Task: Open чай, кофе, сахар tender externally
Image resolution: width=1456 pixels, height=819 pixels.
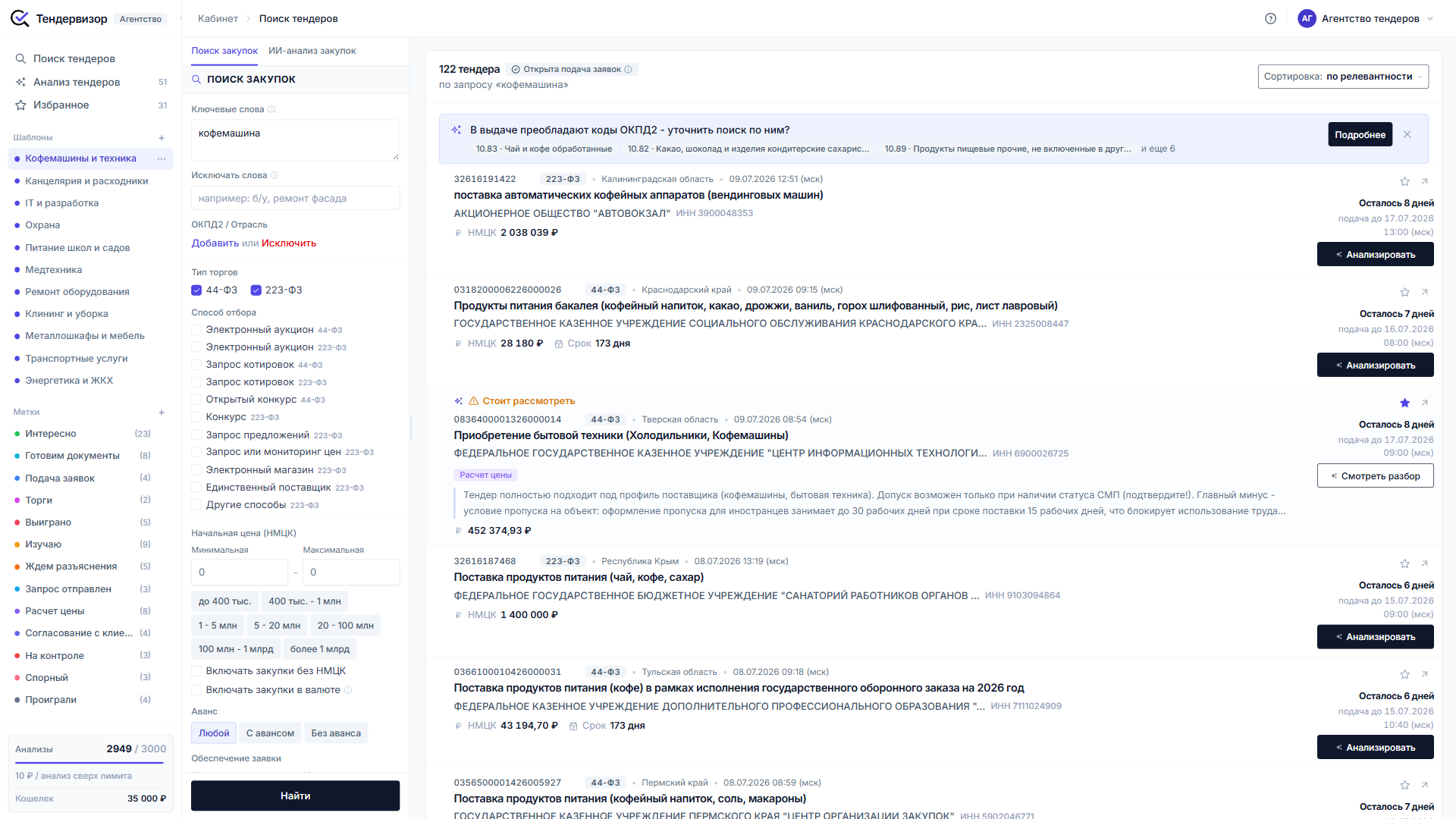Action: coord(1425,563)
